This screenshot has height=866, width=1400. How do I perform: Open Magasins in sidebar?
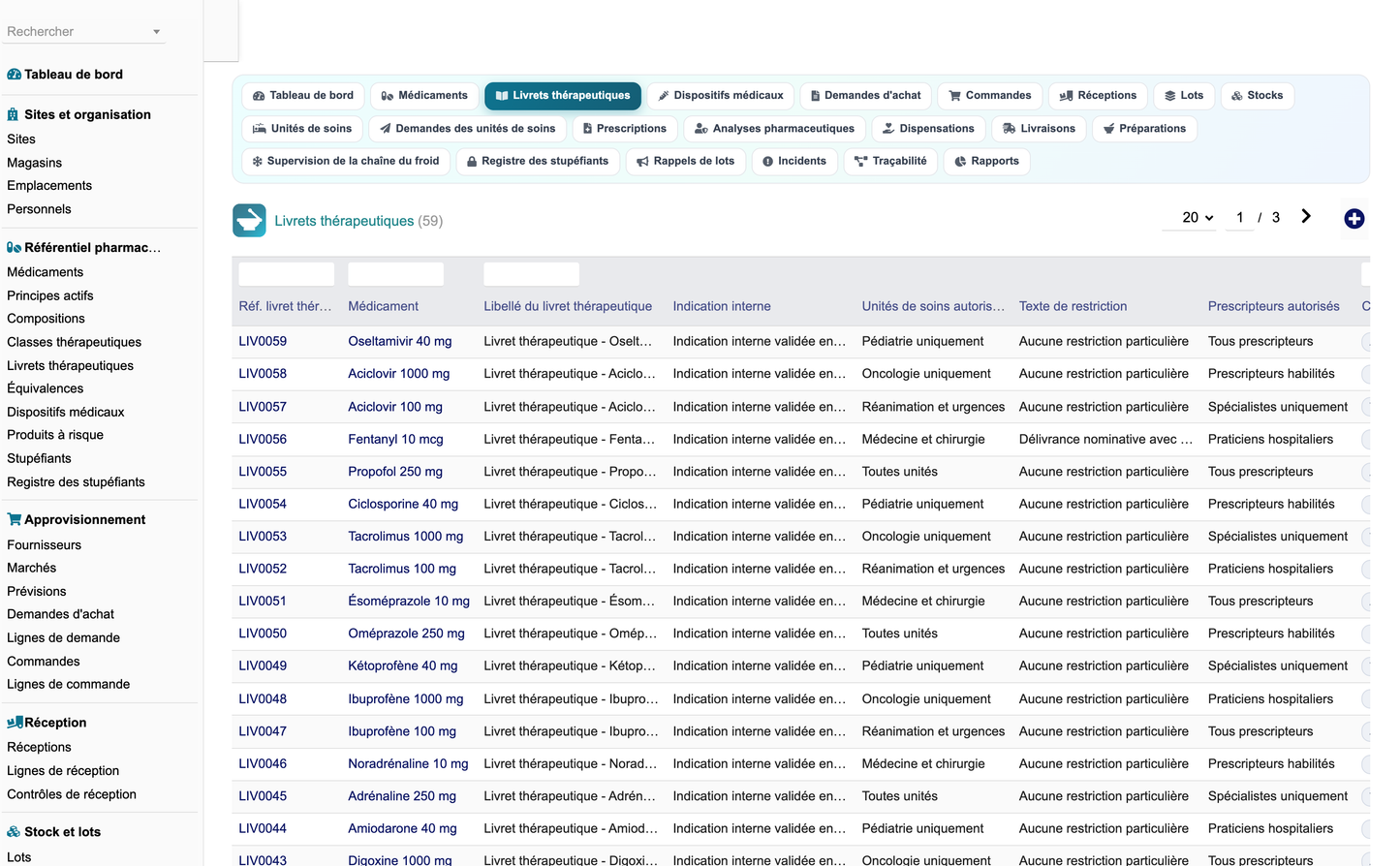coord(34,163)
